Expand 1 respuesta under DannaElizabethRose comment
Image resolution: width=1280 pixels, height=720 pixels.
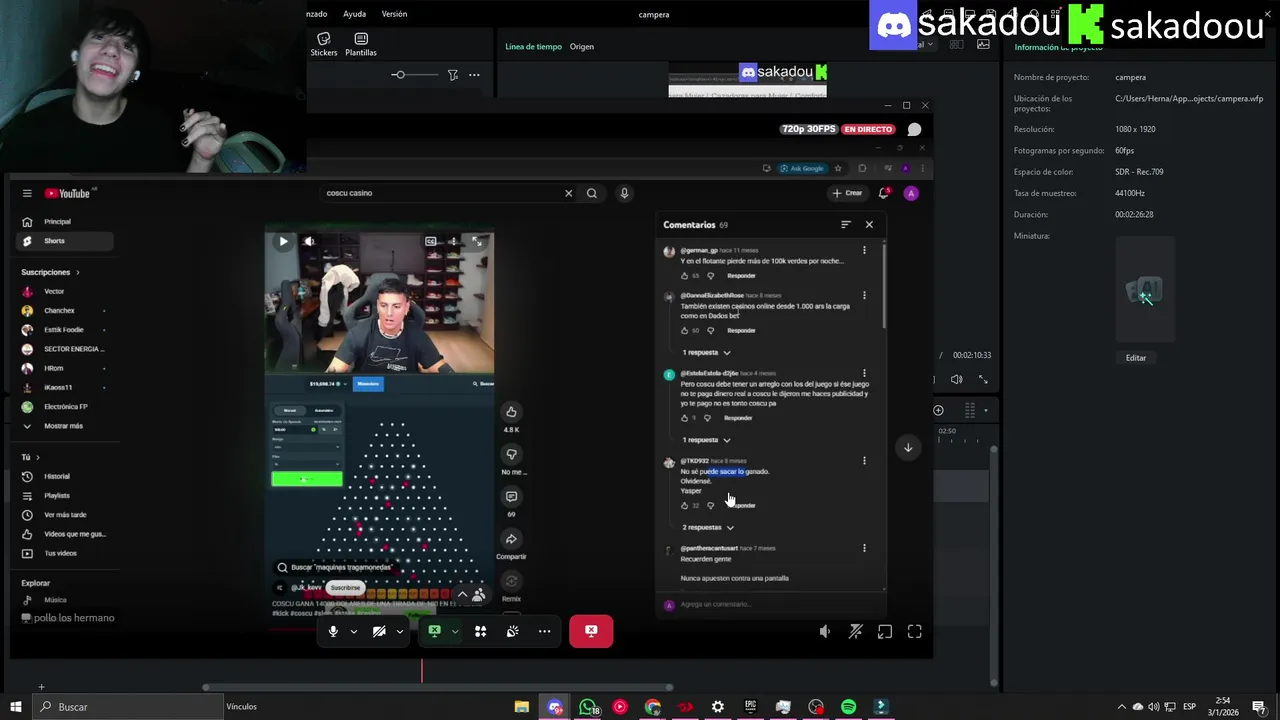tap(706, 353)
